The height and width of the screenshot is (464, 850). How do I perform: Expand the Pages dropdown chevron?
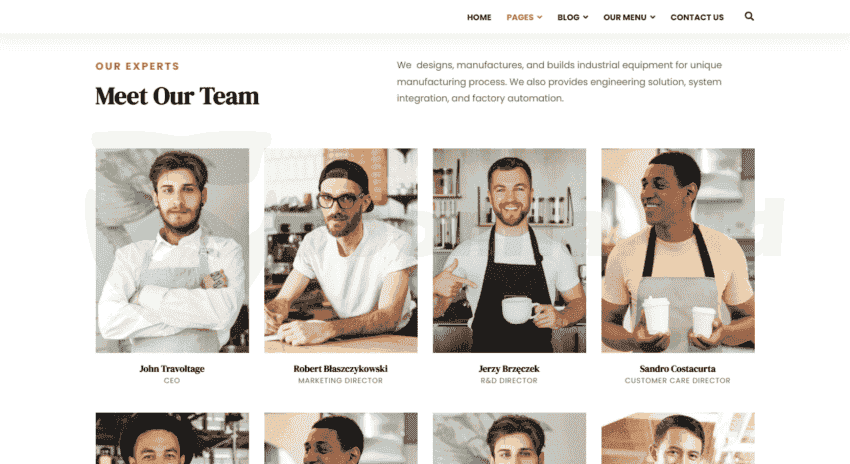539,17
